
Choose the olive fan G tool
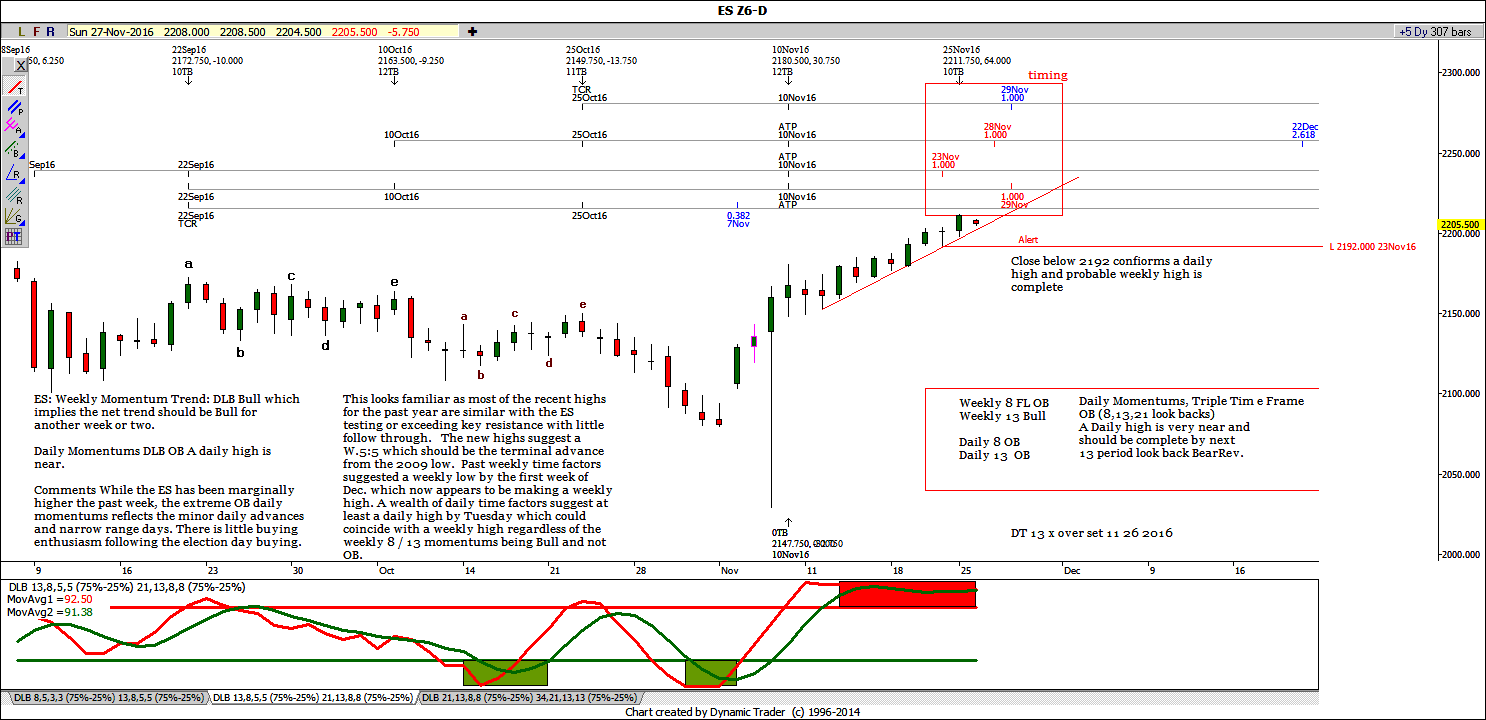coord(14,215)
